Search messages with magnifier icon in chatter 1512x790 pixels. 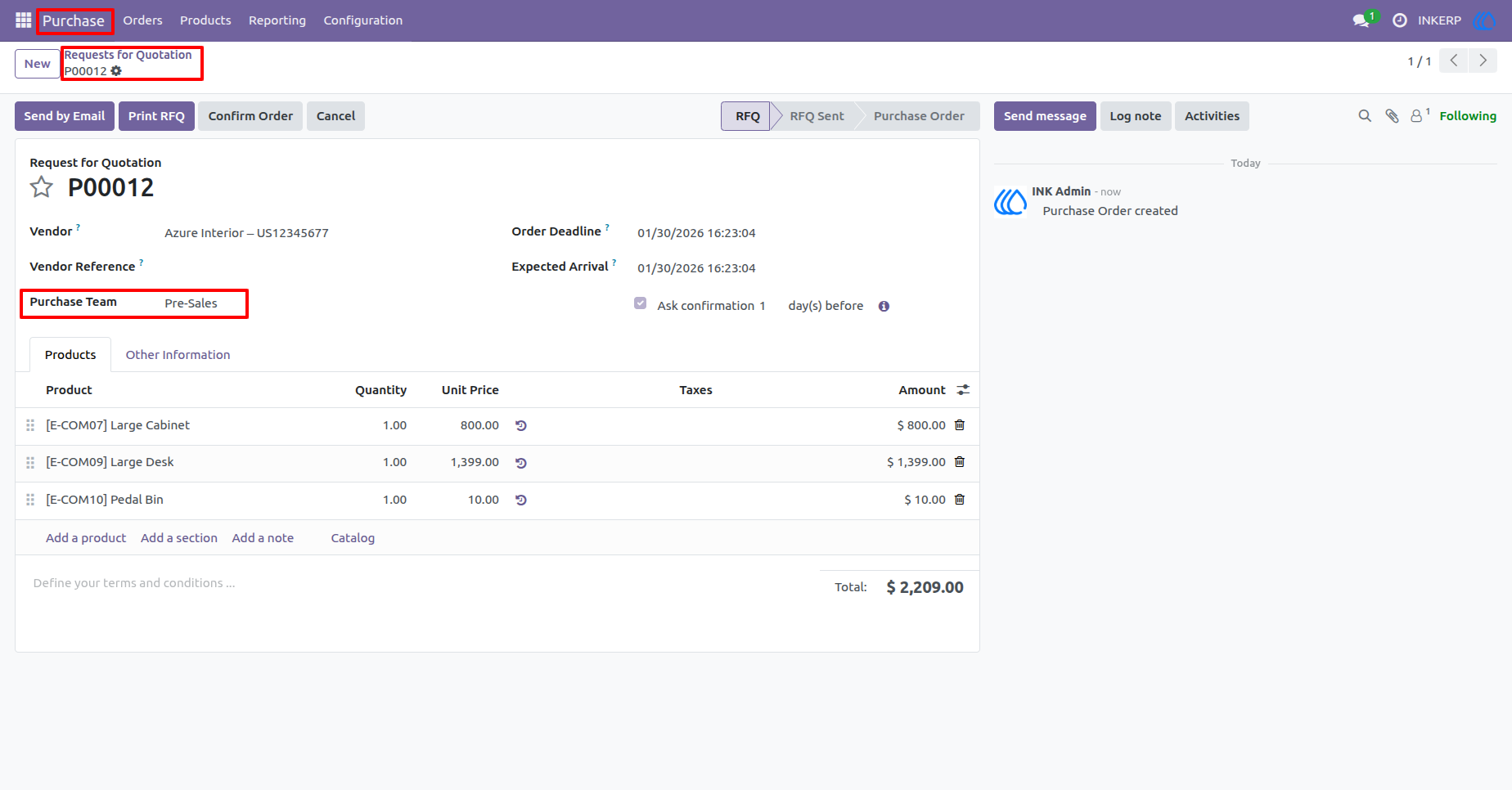click(x=1365, y=116)
